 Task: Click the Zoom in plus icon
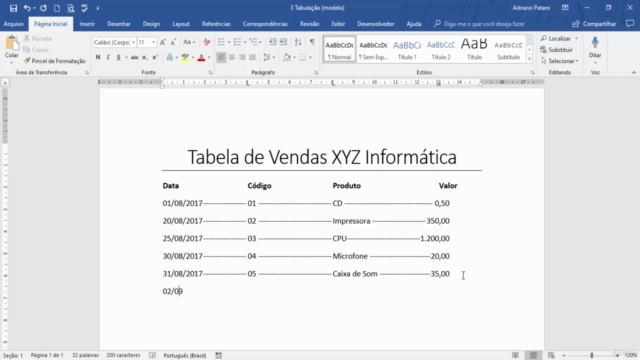click(617, 356)
